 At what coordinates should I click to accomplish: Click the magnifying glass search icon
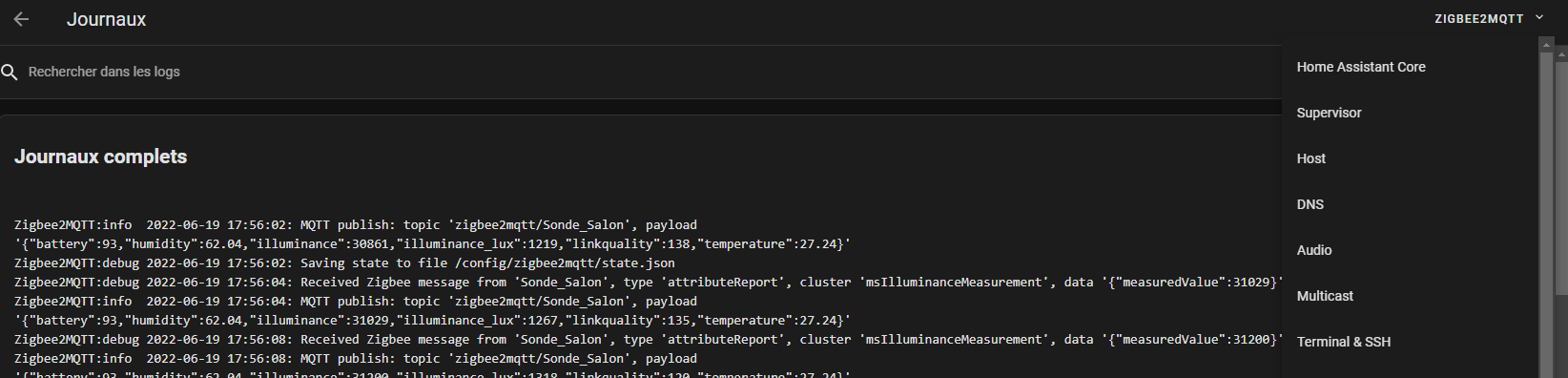click(x=10, y=72)
